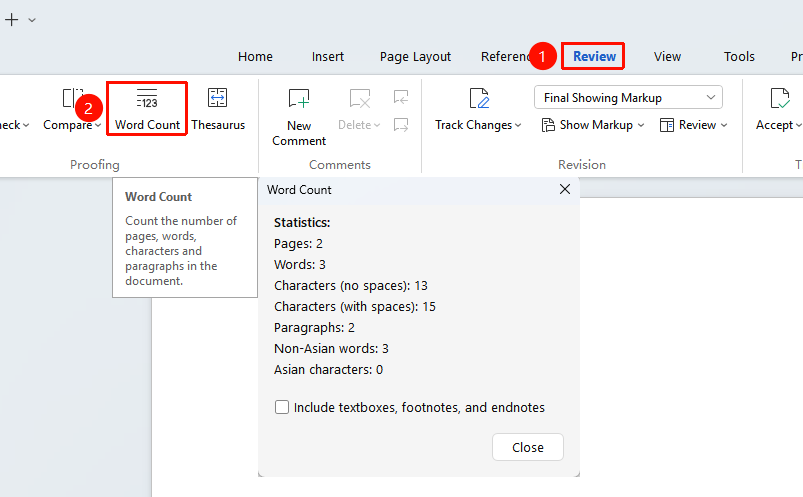Close the Word Count dialog with X
803x497 pixels.
coord(565,189)
